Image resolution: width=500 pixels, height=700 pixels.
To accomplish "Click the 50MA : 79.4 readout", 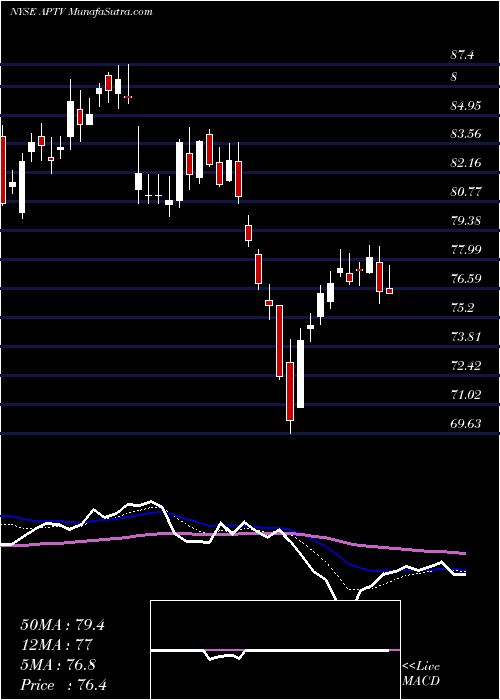I will [x=62, y=625].
